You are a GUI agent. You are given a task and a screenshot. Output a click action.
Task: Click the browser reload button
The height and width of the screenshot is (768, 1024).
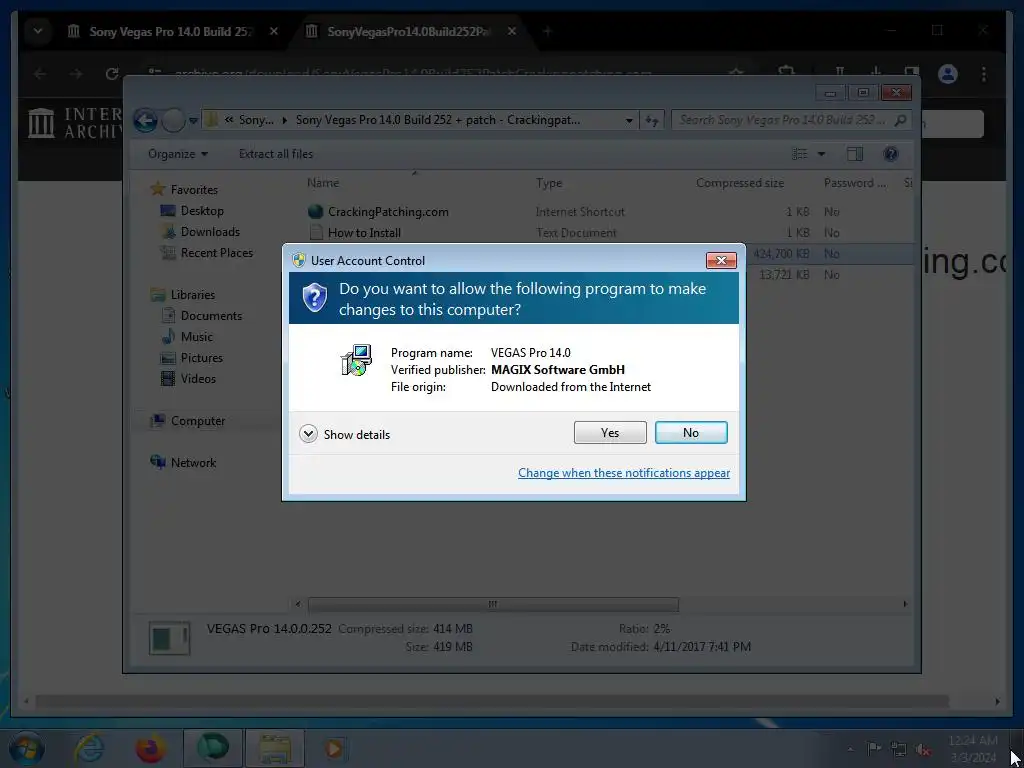click(x=112, y=74)
